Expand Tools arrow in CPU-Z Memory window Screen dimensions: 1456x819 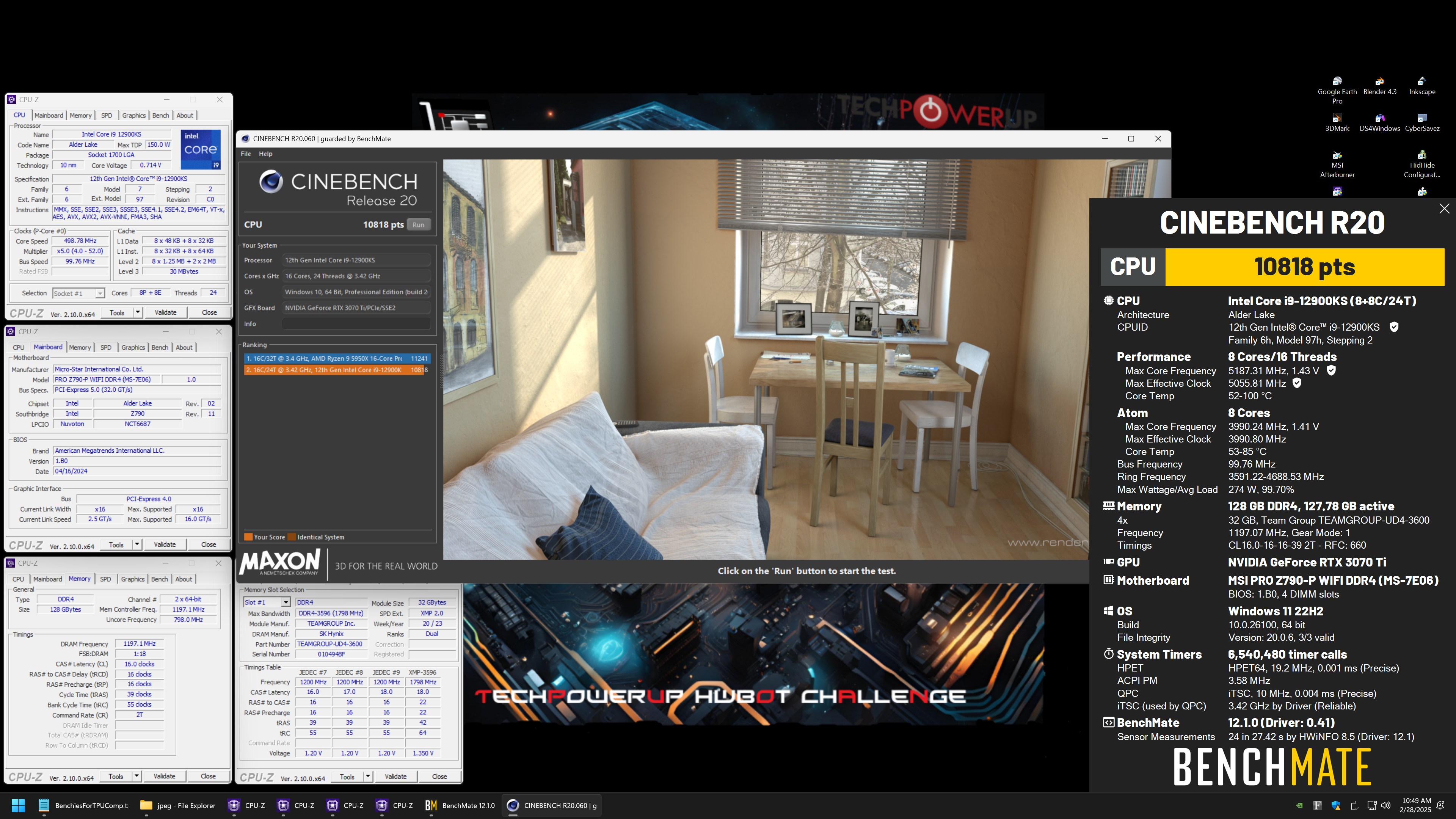click(x=136, y=776)
